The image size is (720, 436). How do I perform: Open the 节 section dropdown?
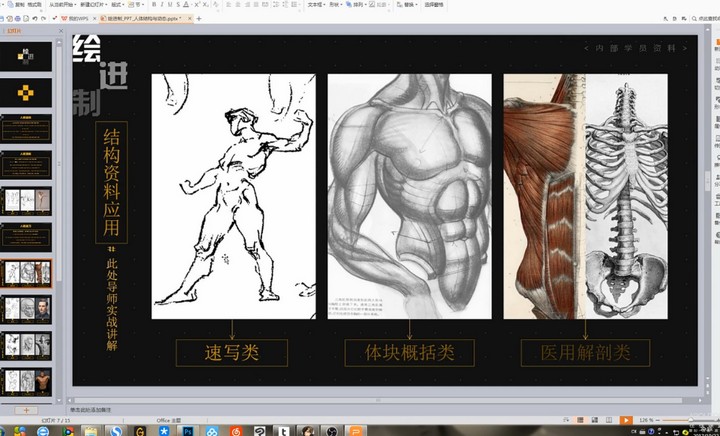pos(136,4)
